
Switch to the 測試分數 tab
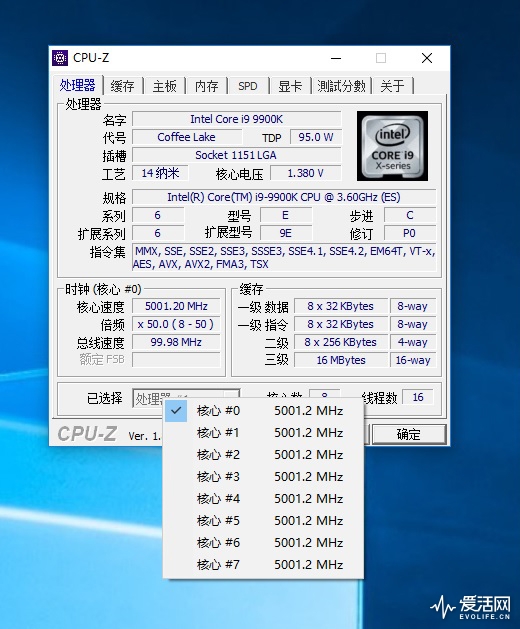click(341, 86)
